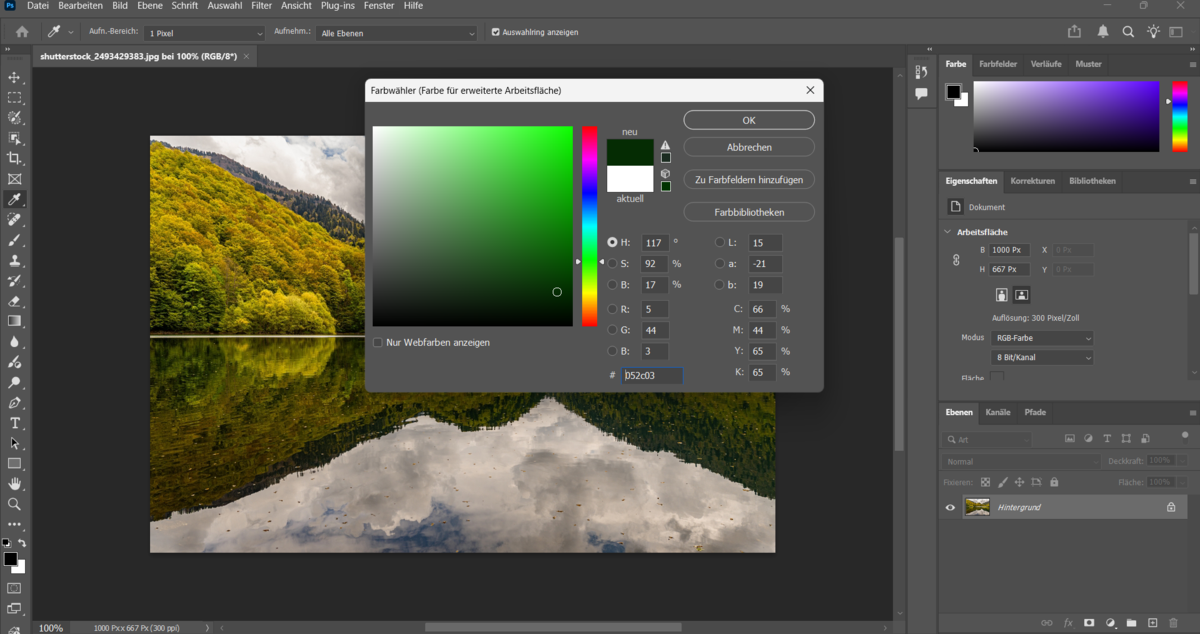Click the color field to pick a green shade
Screen dimensions: 1200x634
[520, 180]
